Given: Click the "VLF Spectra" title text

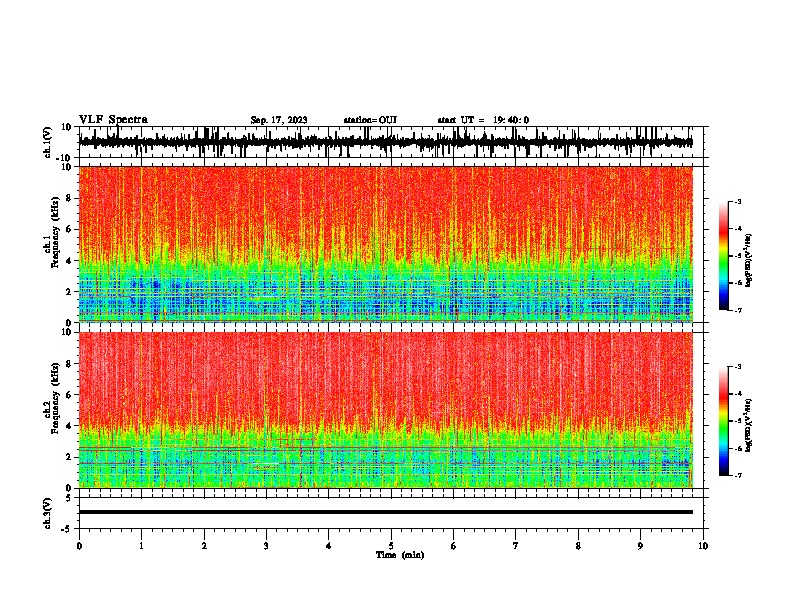Looking at the screenshot, I should (113, 120).
